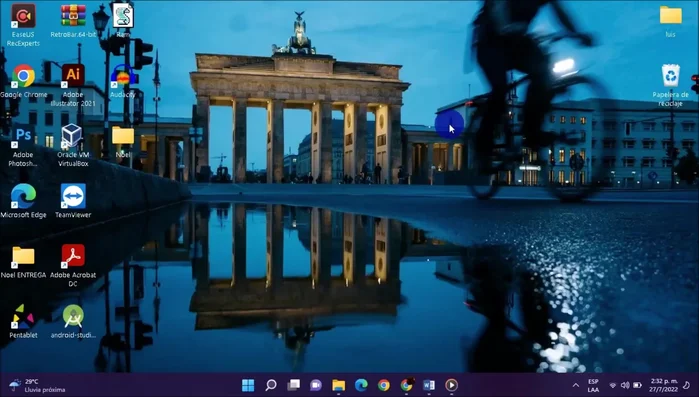Open the battery status tray icon
This screenshot has width=699, height=397.
pyautogui.click(x=637, y=385)
